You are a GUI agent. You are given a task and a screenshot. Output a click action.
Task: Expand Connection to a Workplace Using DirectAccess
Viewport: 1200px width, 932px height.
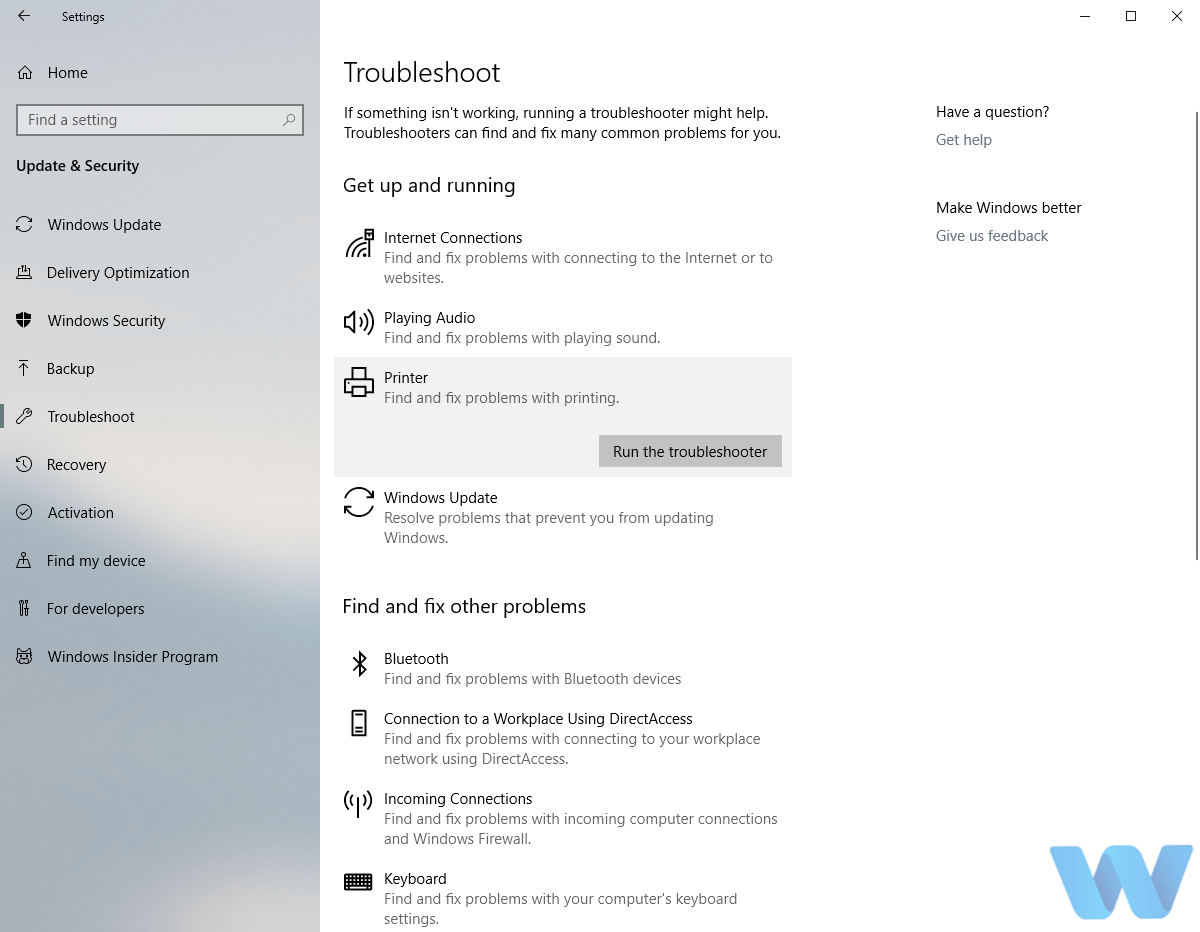(x=563, y=738)
